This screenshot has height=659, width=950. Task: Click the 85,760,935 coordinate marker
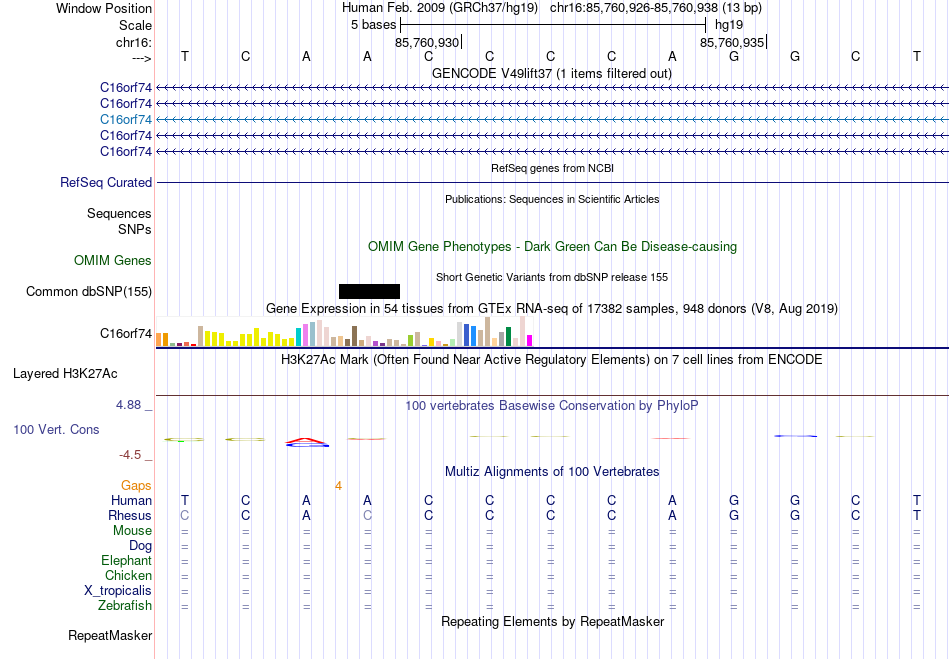point(732,42)
